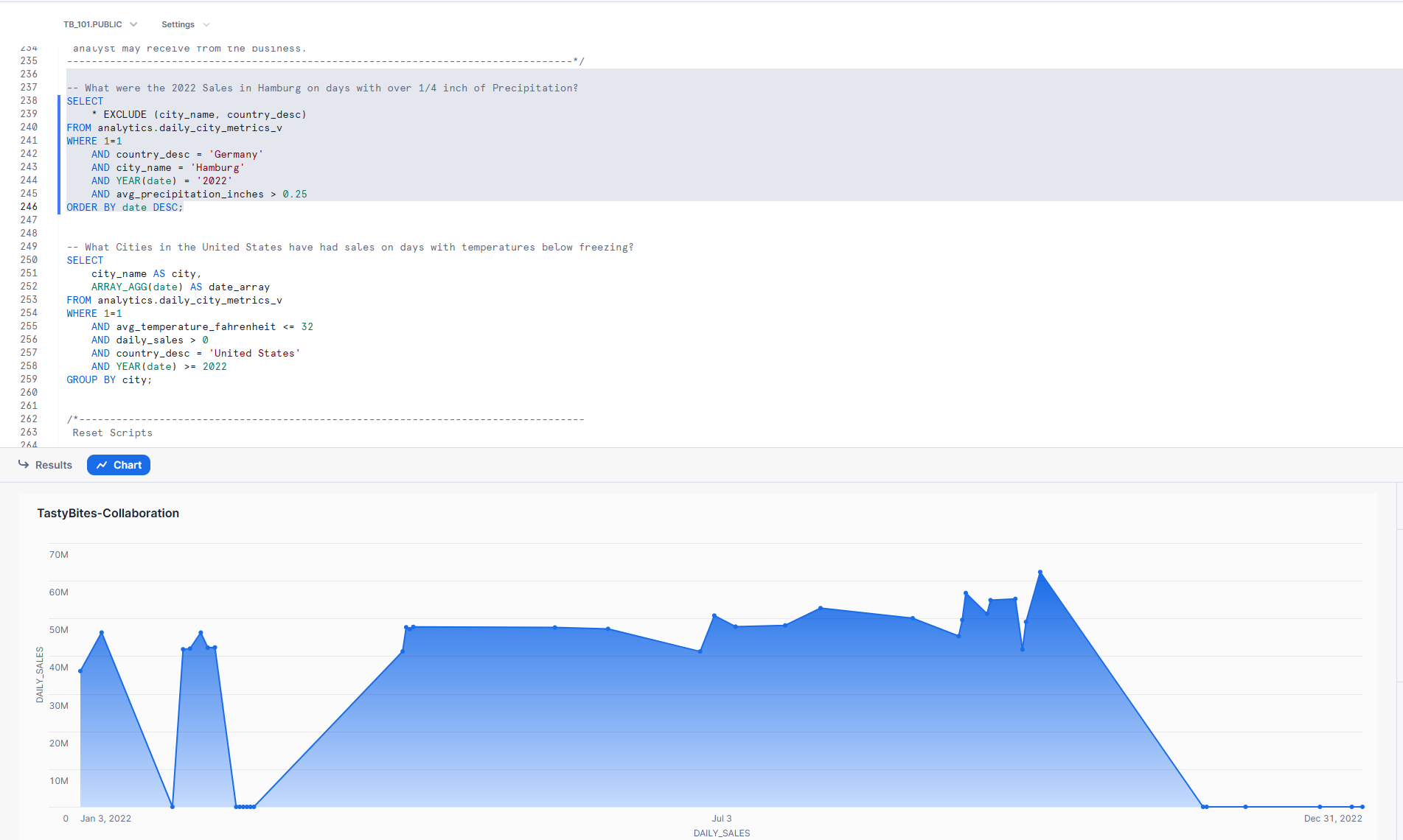The width and height of the screenshot is (1403, 840).
Task: Click the DAILY_SALES label below the chart
Action: [x=721, y=833]
